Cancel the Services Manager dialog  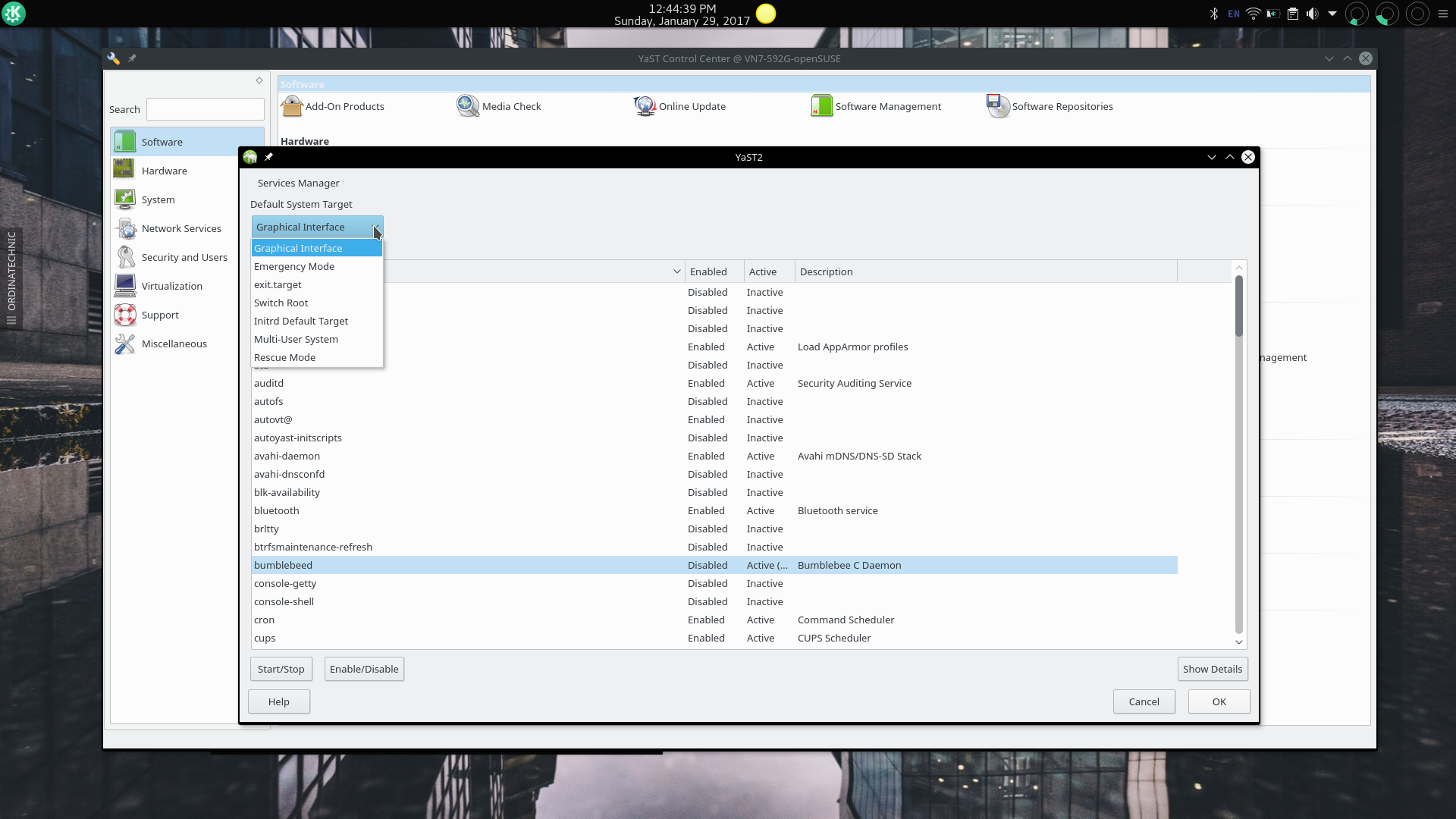(1144, 701)
